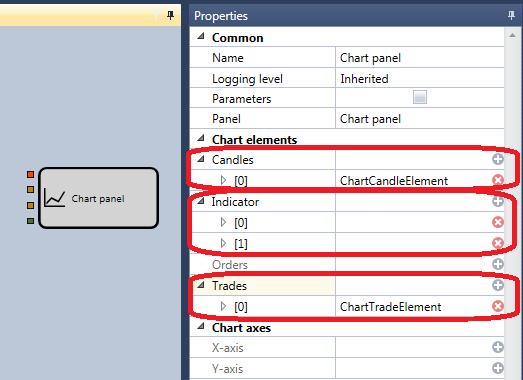Select the second amber input socket
The width and height of the screenshot is (523, 380).
30,189
